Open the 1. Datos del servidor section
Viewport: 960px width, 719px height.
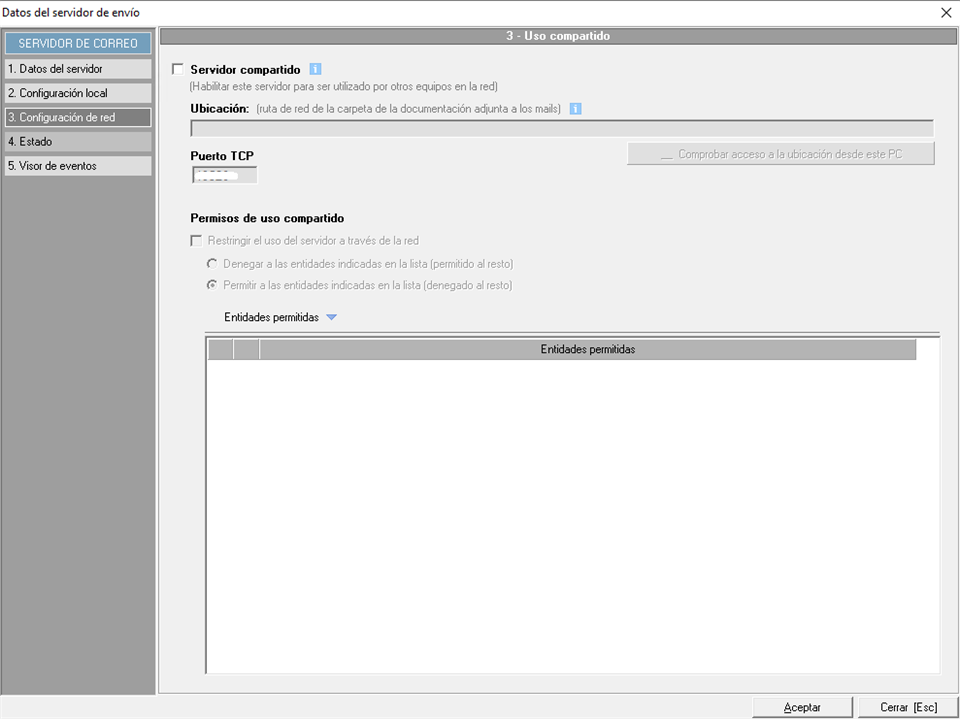78,69
